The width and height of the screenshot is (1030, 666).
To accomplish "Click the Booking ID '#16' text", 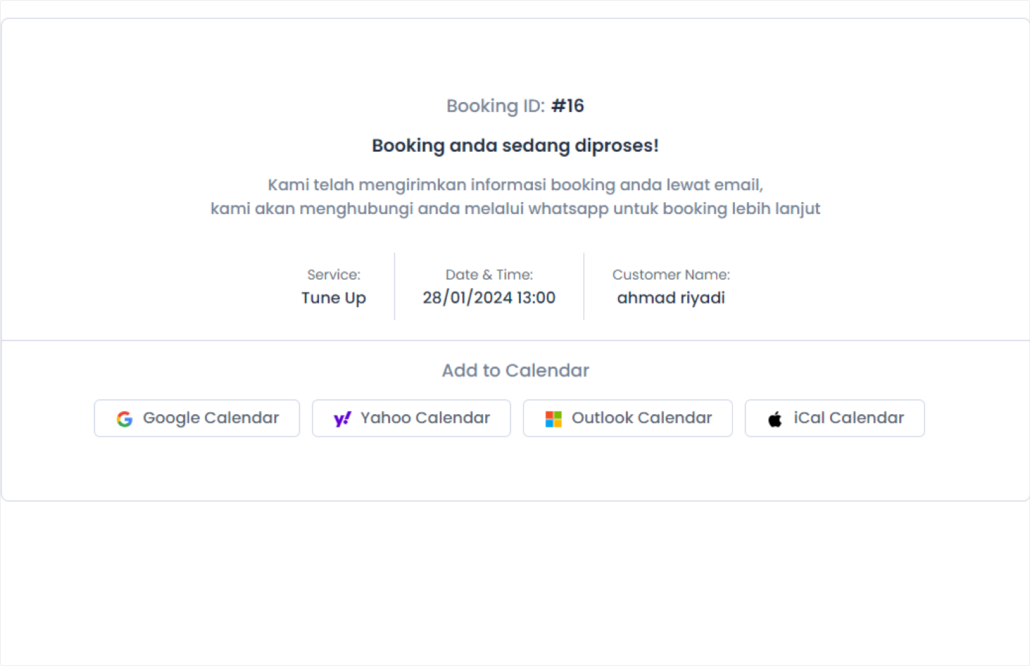I will point(568,105).
